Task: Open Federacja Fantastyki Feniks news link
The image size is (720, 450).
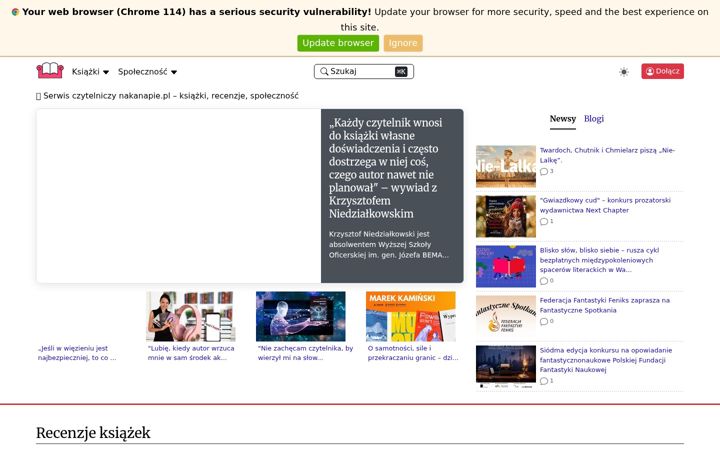Action: click(605, 305)
